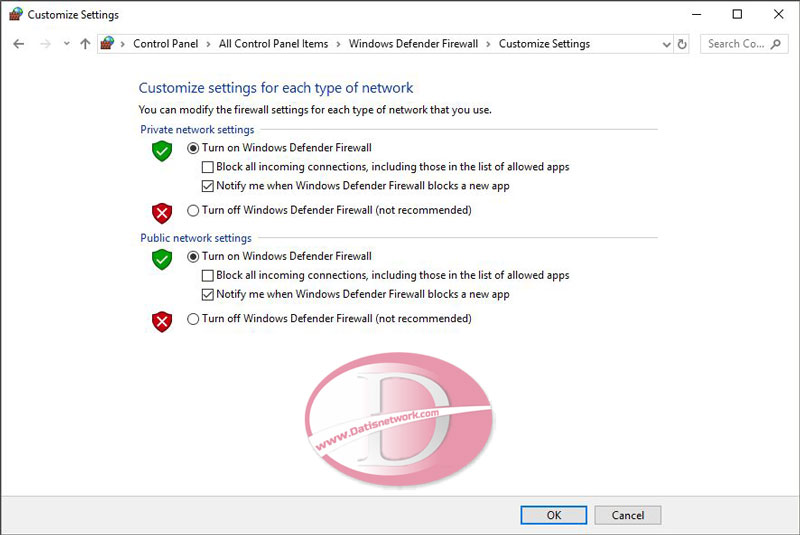Click the Customize Settings breadcrumb

(x=544, y=44)
